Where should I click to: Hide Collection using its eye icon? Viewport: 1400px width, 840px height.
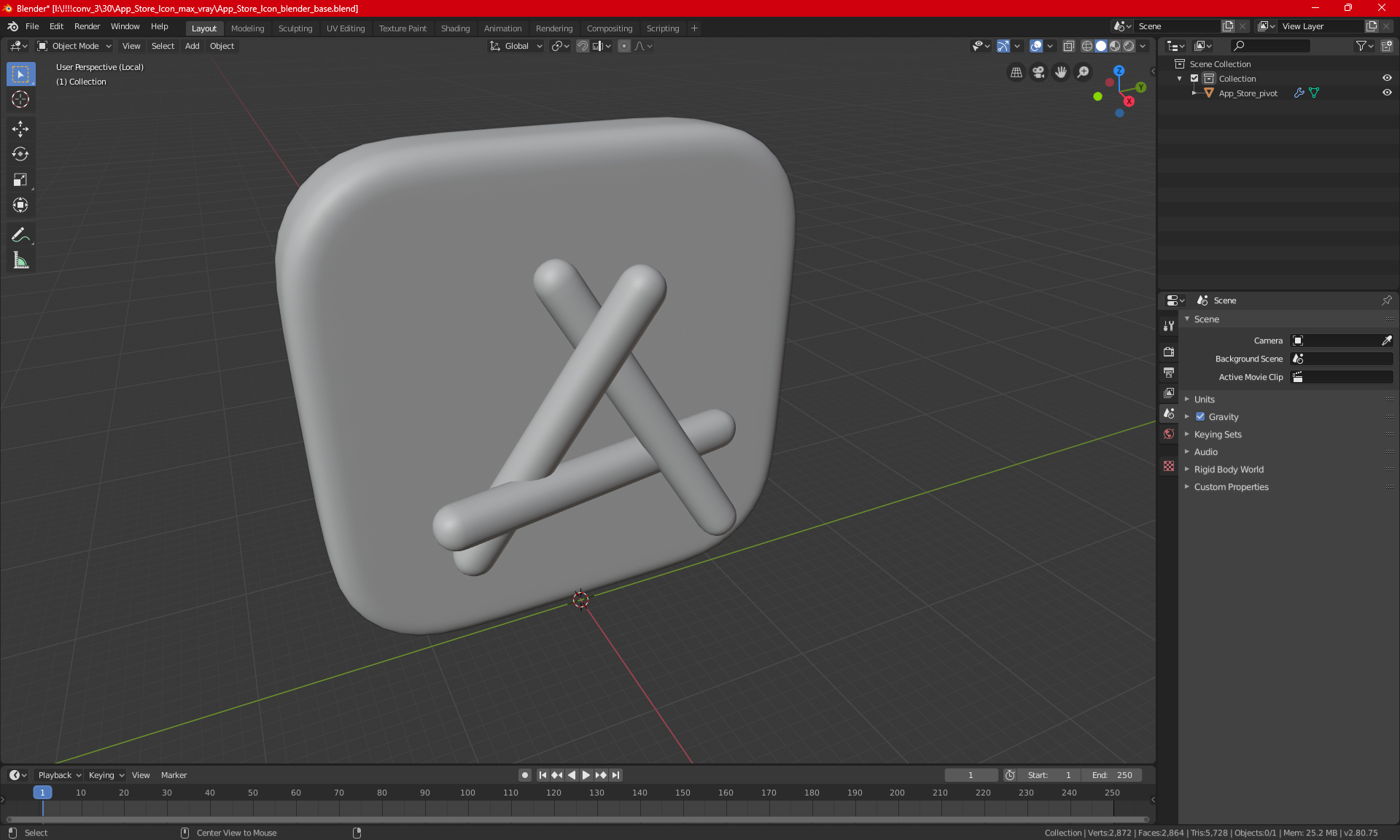[x=1387, y=78]
